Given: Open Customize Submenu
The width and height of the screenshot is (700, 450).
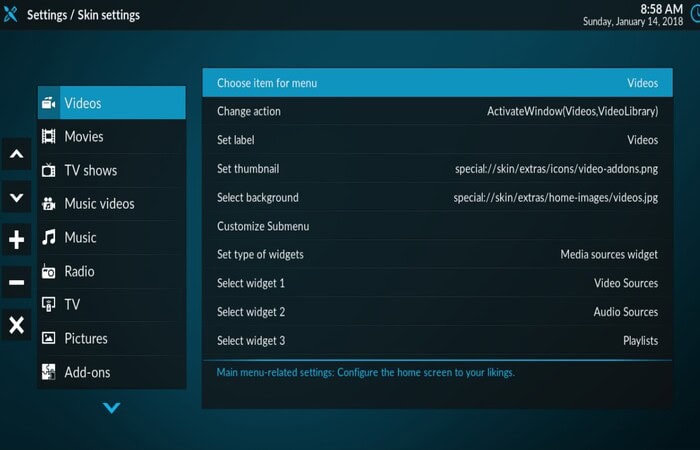Looking at the screenshot, I should coord(438,226).
